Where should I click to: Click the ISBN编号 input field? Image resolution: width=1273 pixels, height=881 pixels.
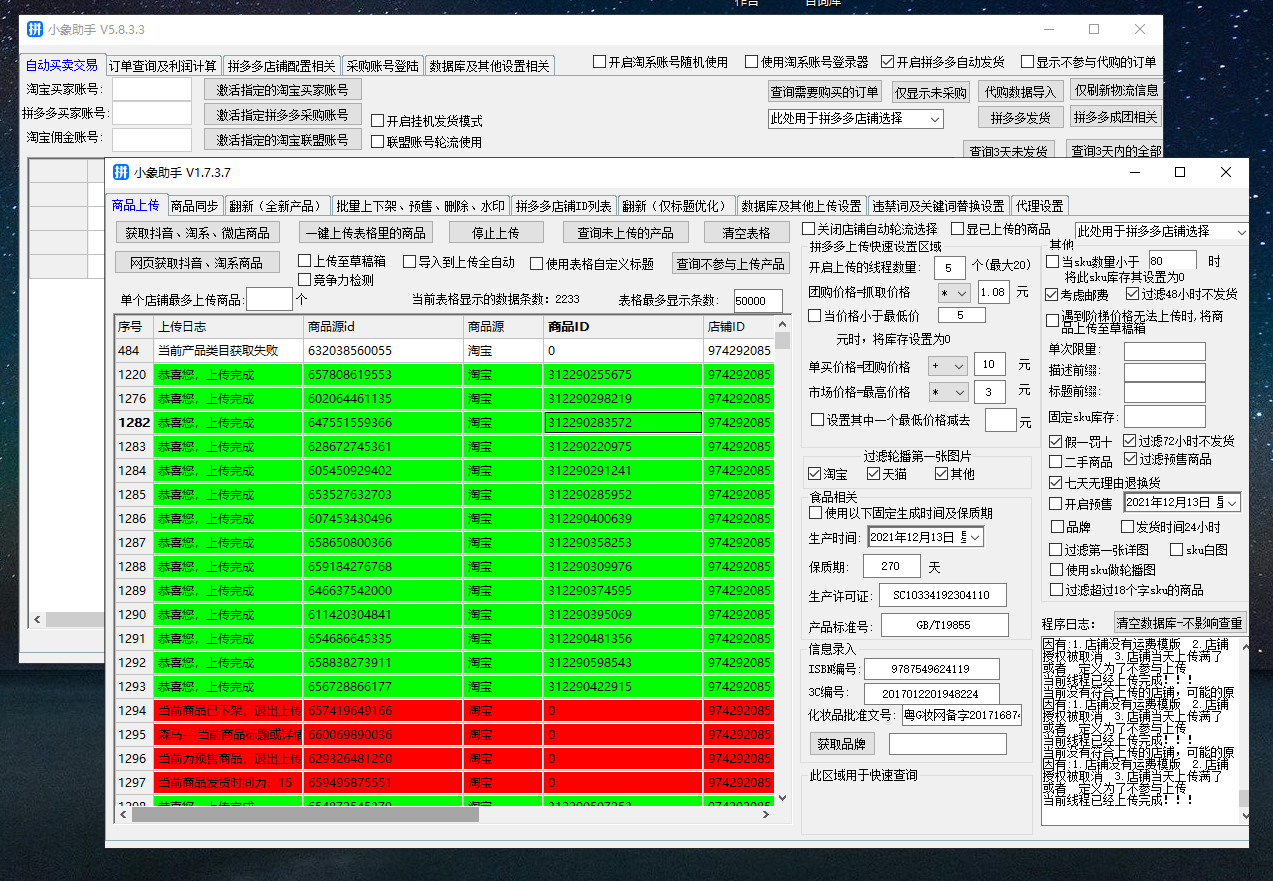(932, 669)
